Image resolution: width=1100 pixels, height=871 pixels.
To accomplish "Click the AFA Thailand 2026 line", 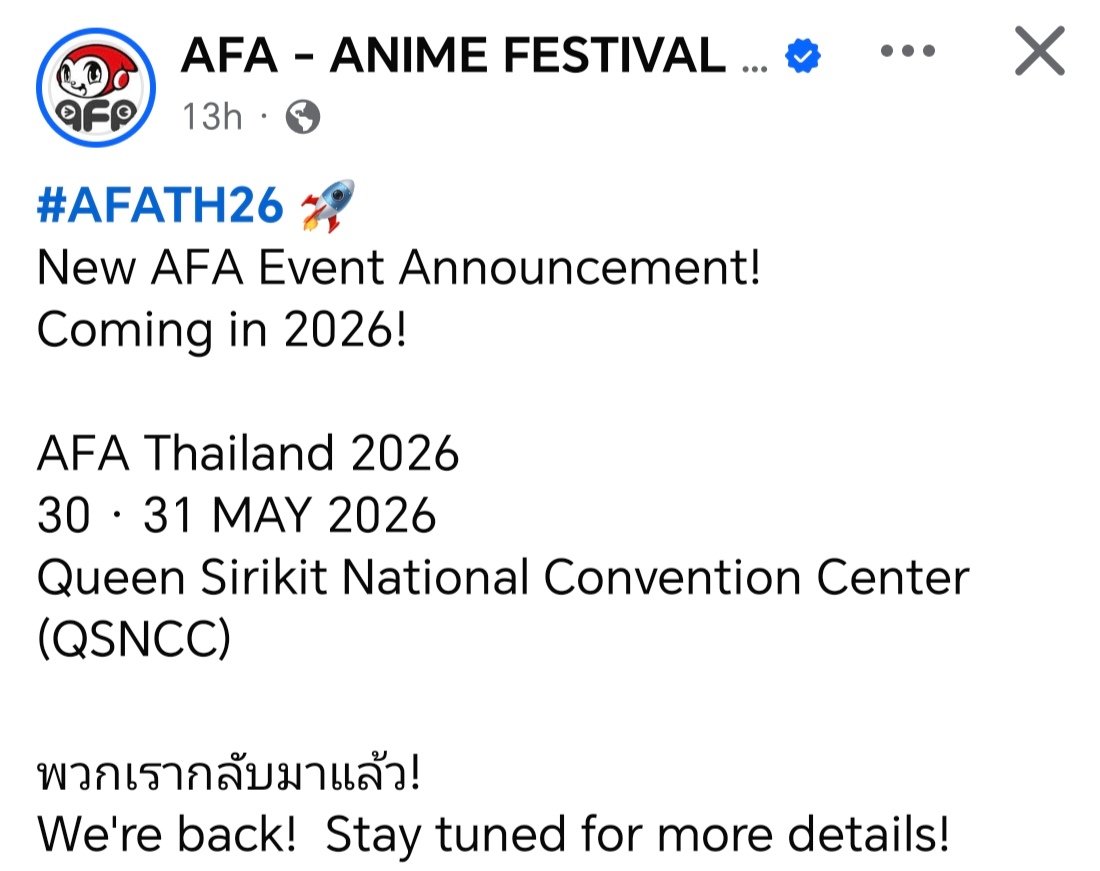I will pos(247,455).
